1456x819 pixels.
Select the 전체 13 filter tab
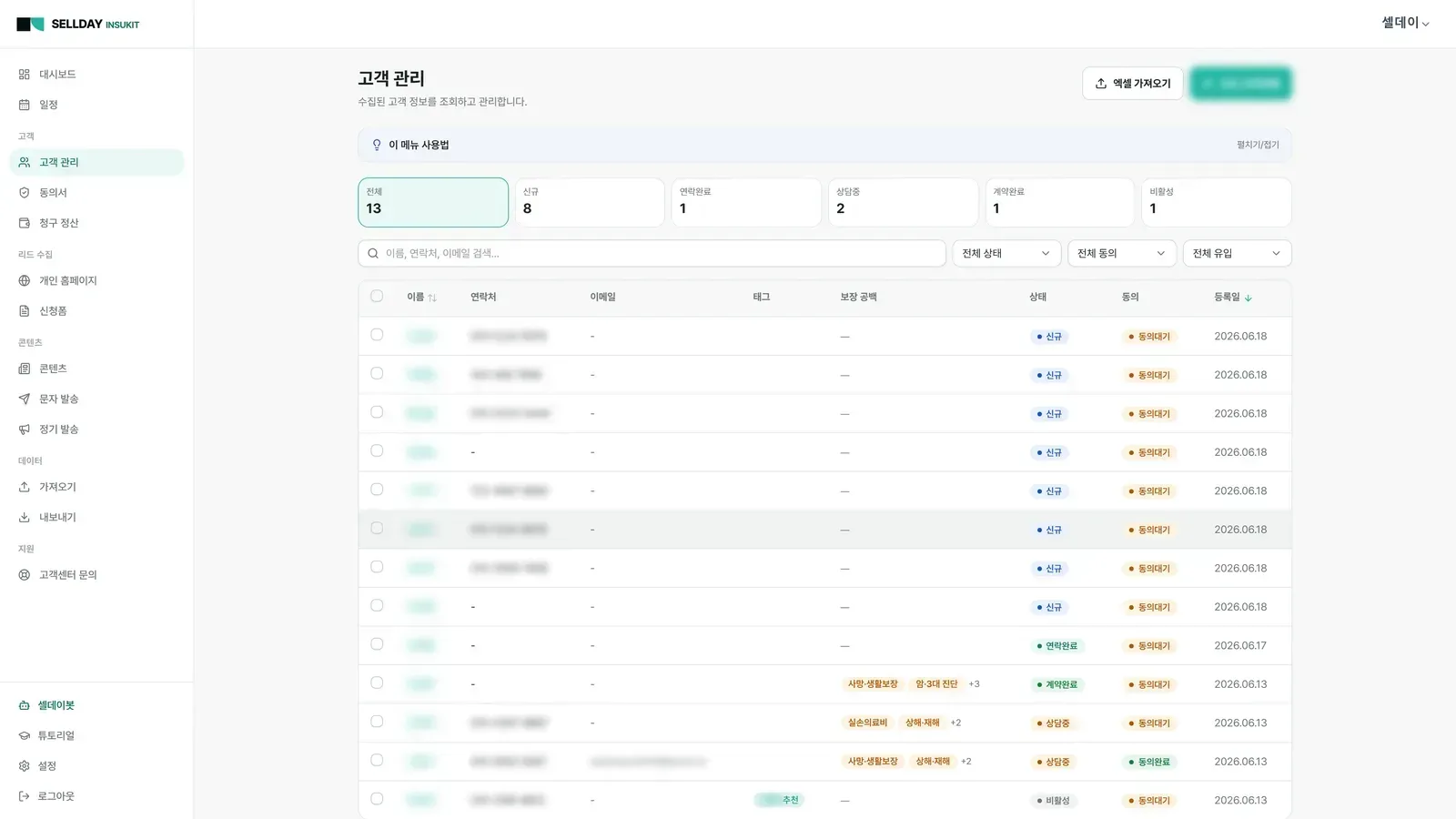pos(433,202)
